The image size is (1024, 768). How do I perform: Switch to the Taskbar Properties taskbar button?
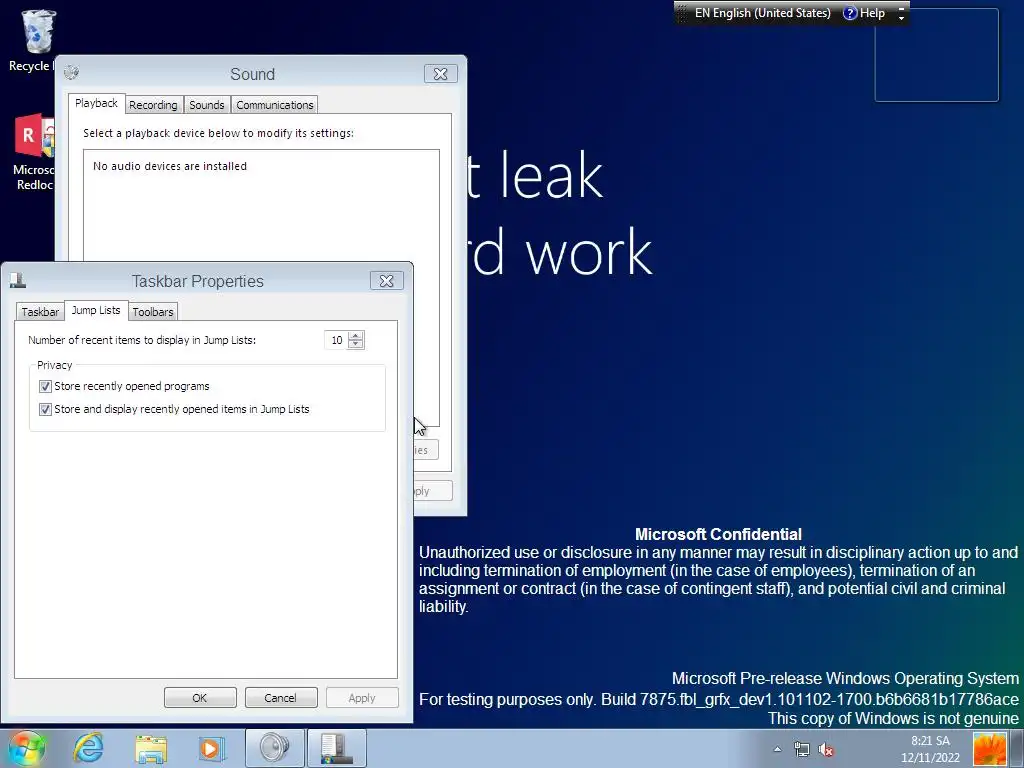(x=337, y=748)
